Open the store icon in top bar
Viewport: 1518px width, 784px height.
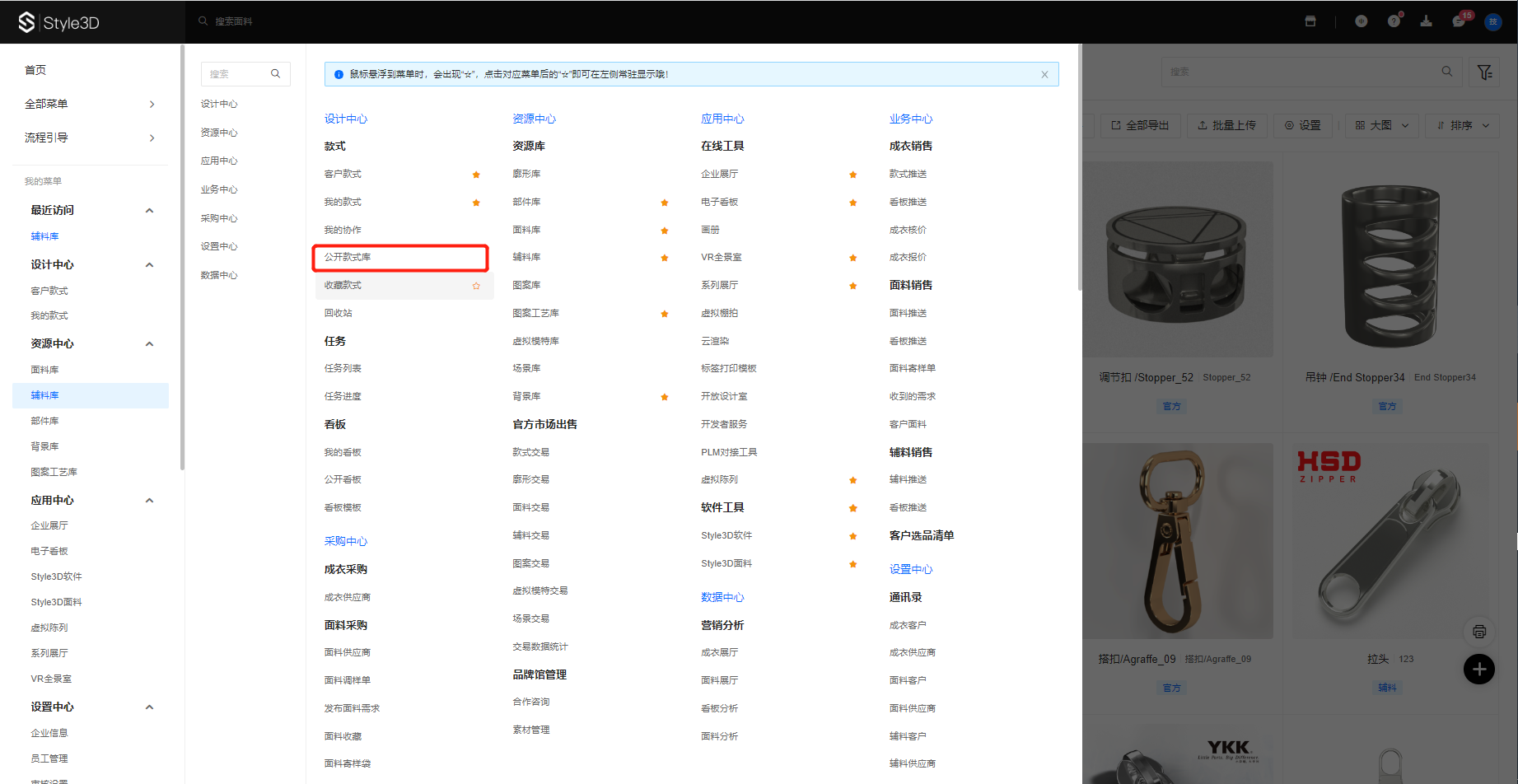click(1310, 21)
